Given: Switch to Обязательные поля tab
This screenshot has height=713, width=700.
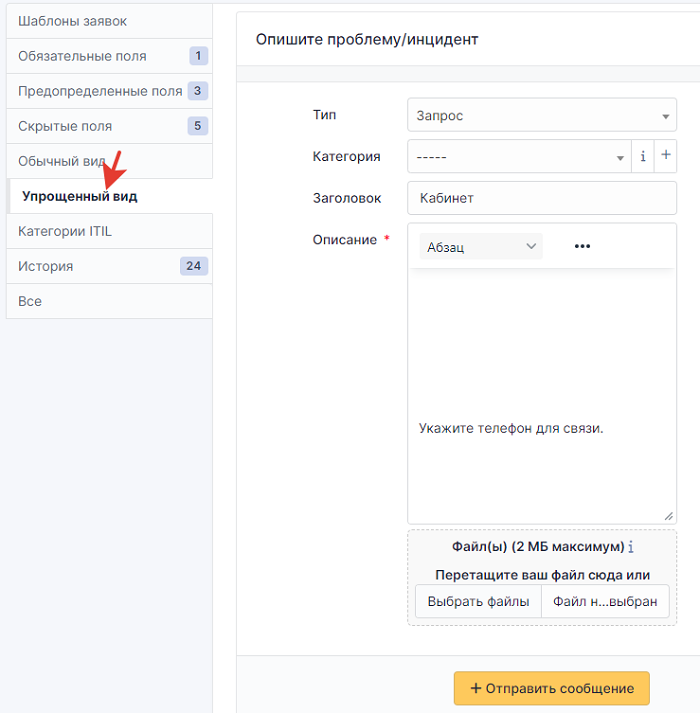Looking at the screenshot, I should point(109,56).
